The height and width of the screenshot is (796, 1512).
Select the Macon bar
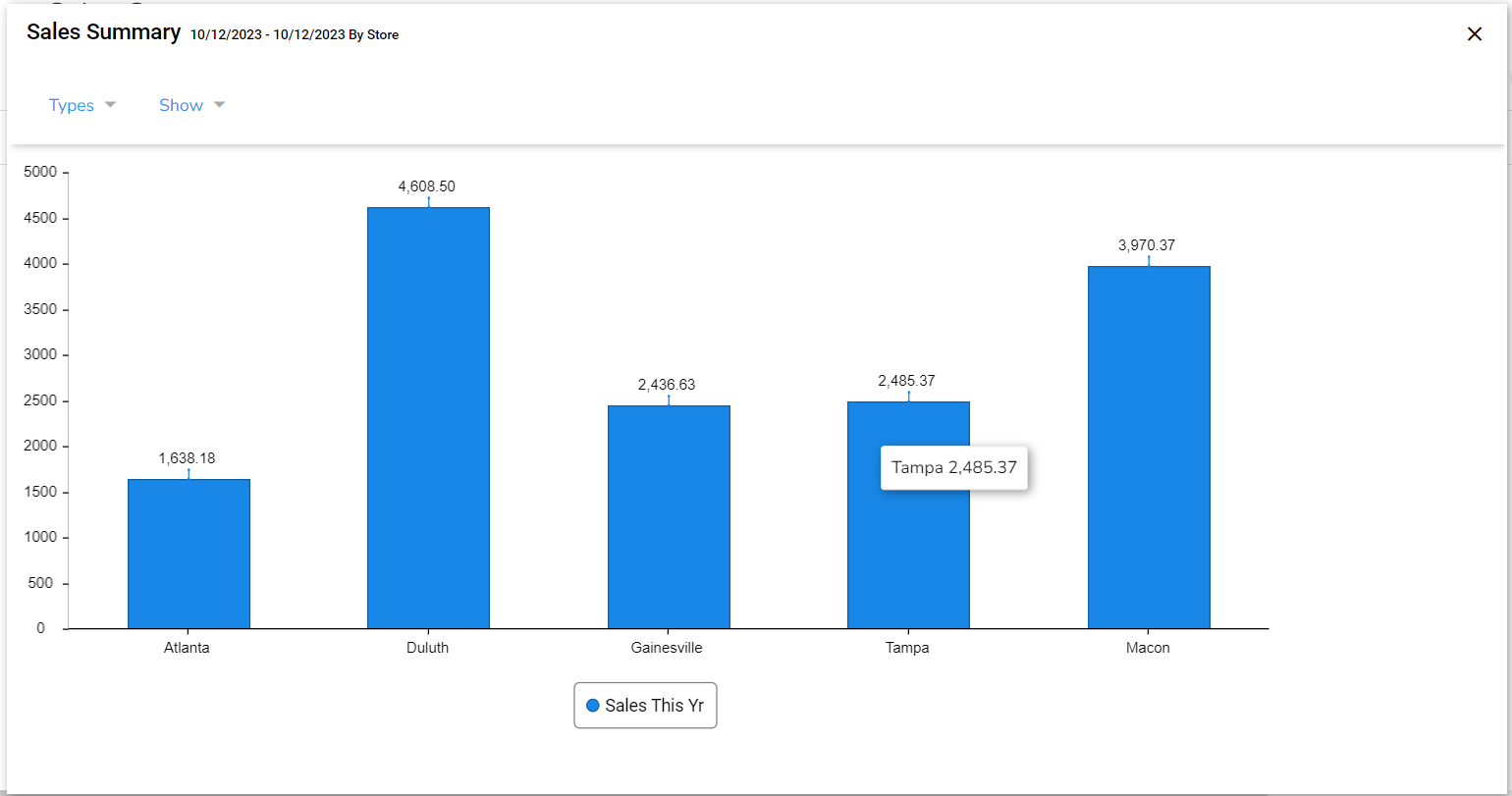click(x=1149, y=447)
